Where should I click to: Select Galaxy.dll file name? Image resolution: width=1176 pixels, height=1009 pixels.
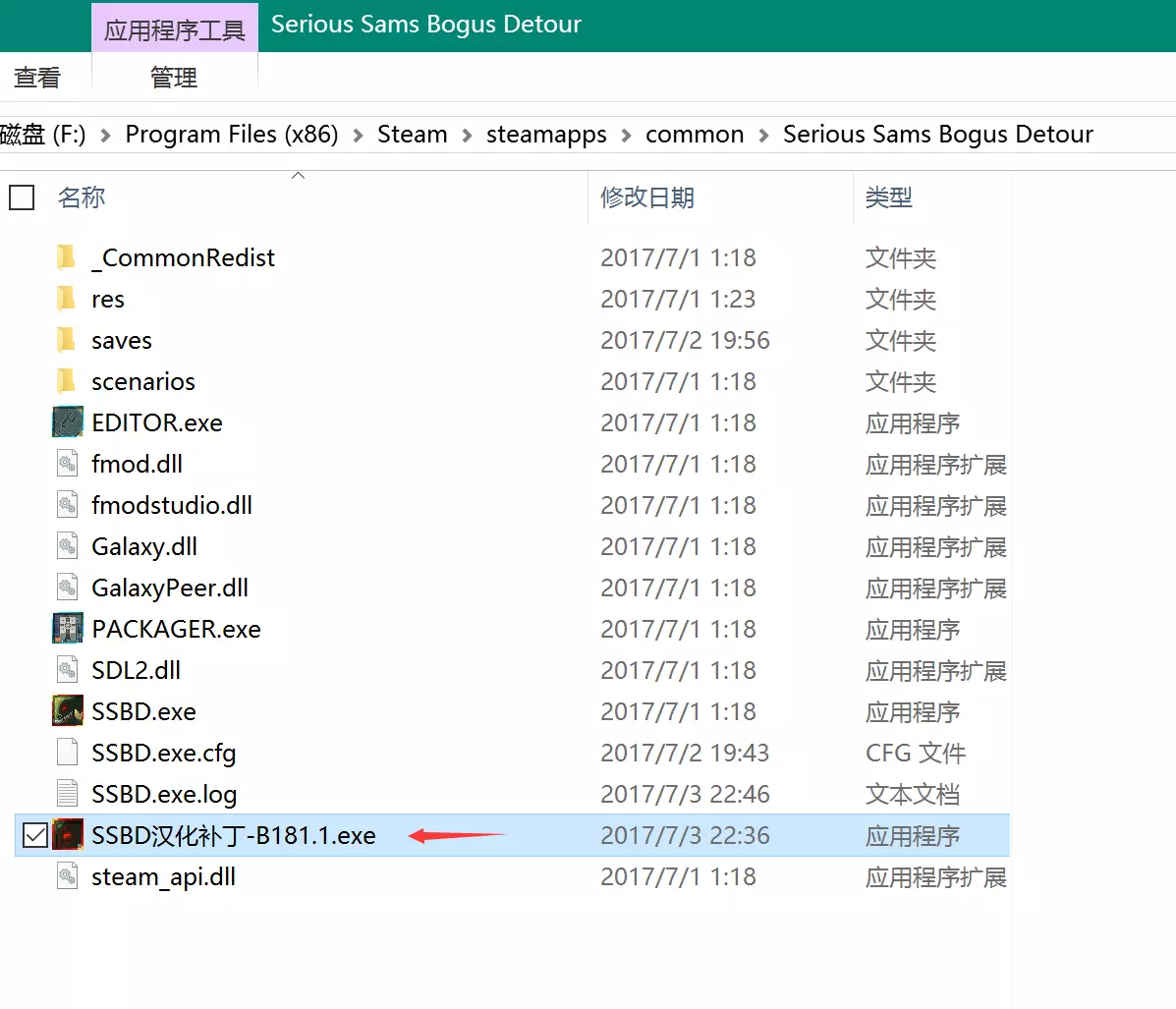(144, 547)
